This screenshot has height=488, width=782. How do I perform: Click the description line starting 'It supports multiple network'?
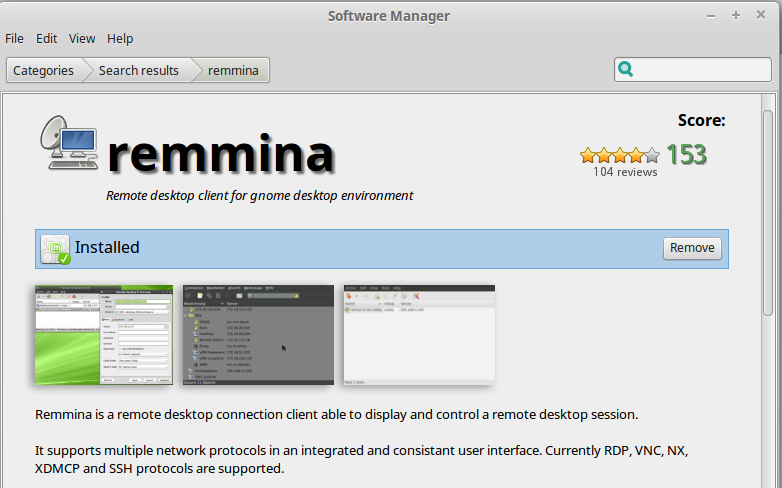coord(362,451)
